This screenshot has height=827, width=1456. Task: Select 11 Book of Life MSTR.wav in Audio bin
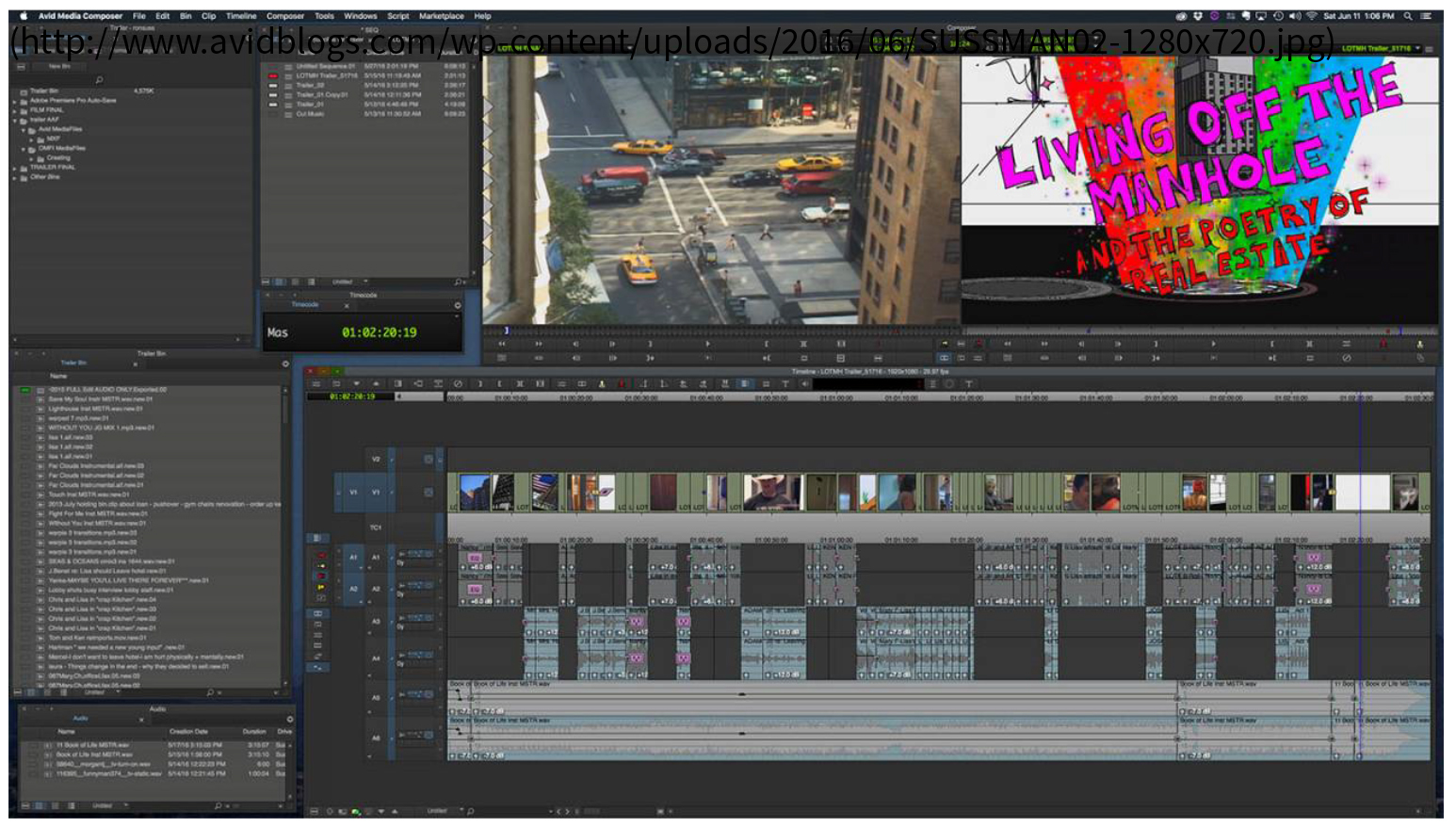[94, 745]
